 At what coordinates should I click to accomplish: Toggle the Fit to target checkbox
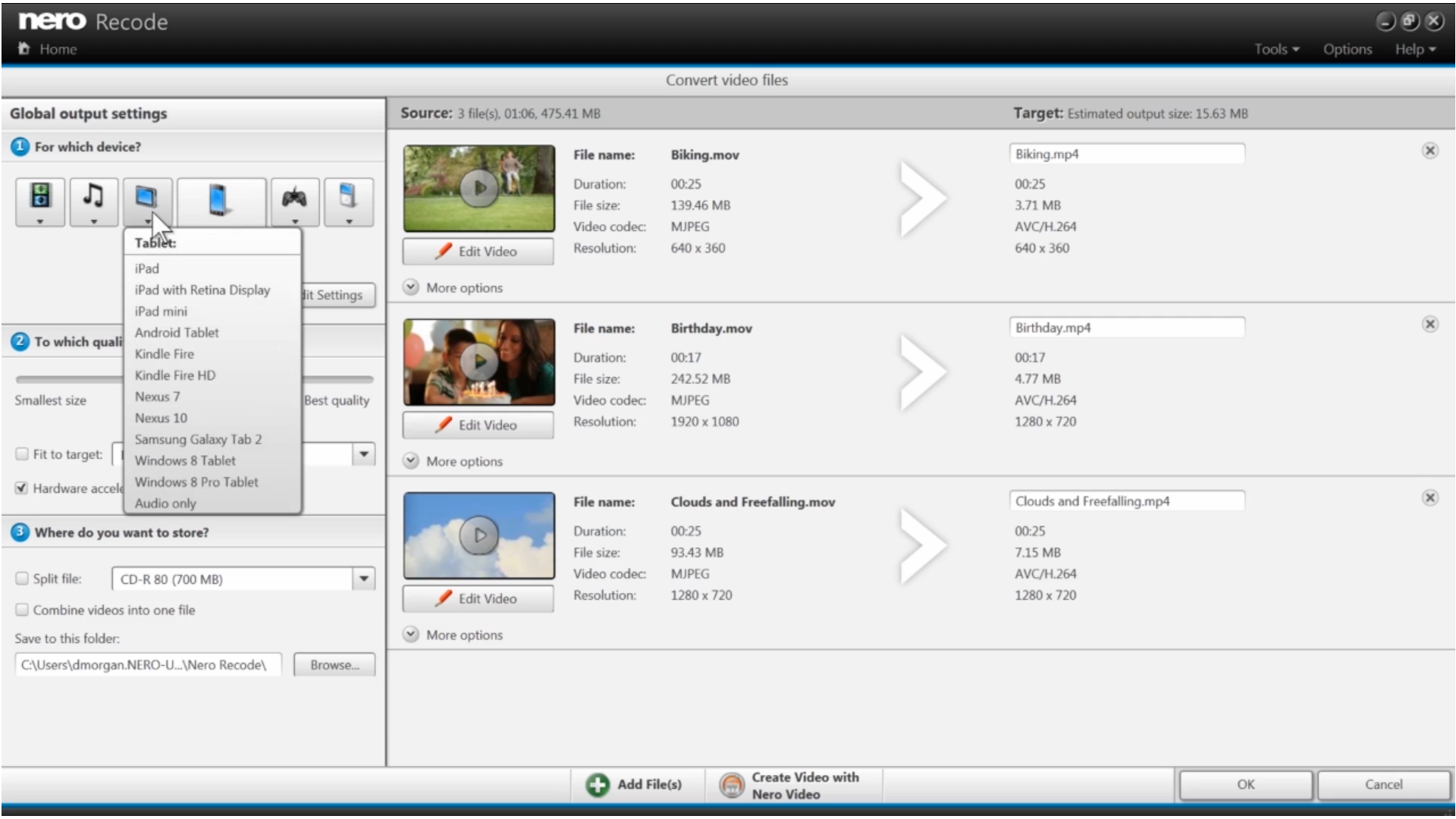tap(22, 453)
